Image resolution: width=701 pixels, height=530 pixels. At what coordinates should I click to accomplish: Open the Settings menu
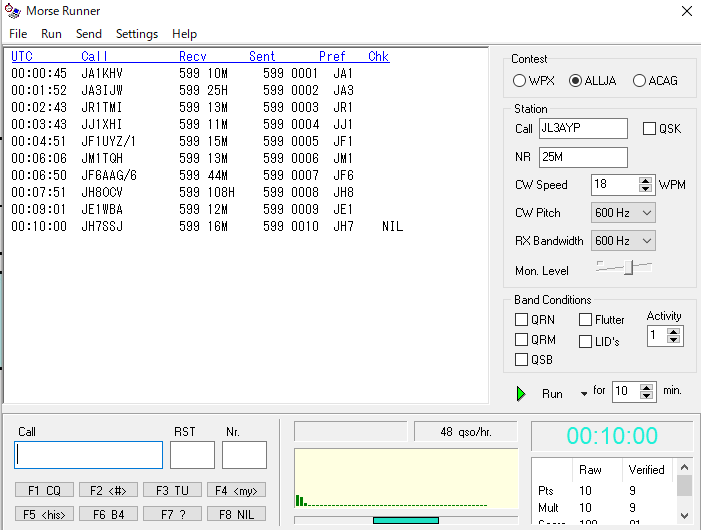137,34
